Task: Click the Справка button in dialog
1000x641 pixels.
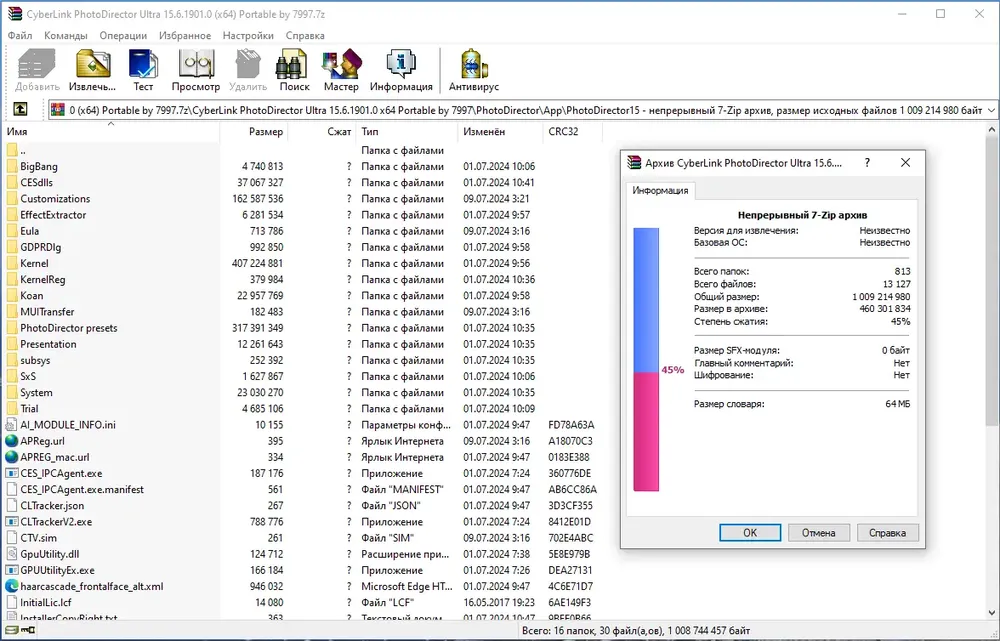Action: click(x=887, y=533)
